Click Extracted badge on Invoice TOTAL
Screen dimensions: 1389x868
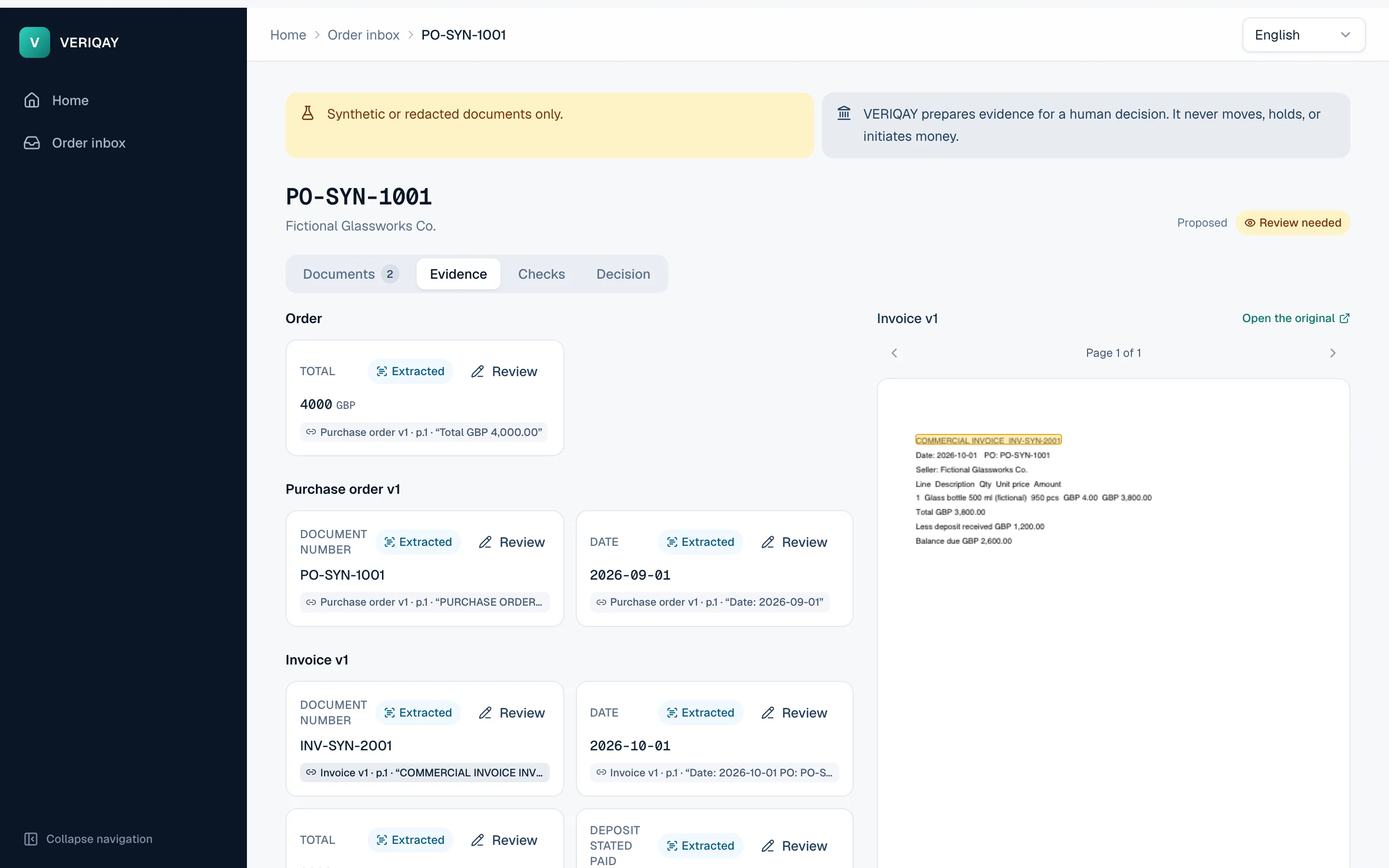point(410,840)
